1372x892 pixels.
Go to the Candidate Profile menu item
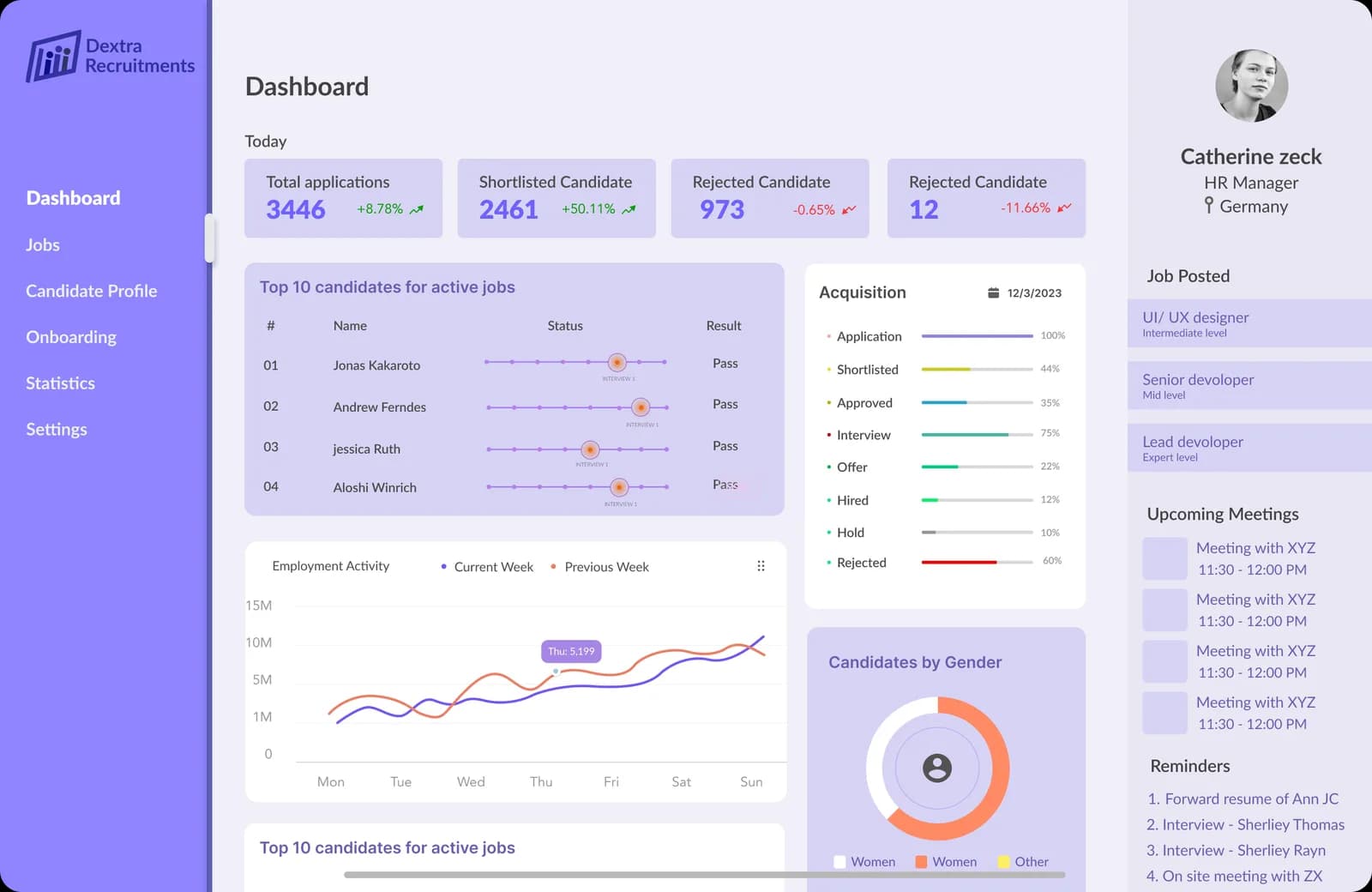92,291
